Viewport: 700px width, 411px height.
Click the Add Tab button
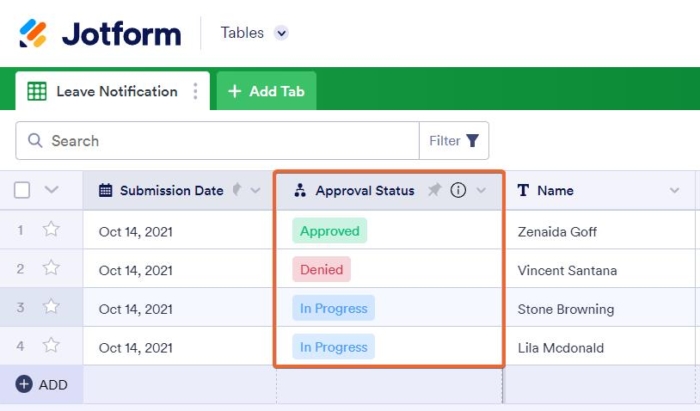266,91
